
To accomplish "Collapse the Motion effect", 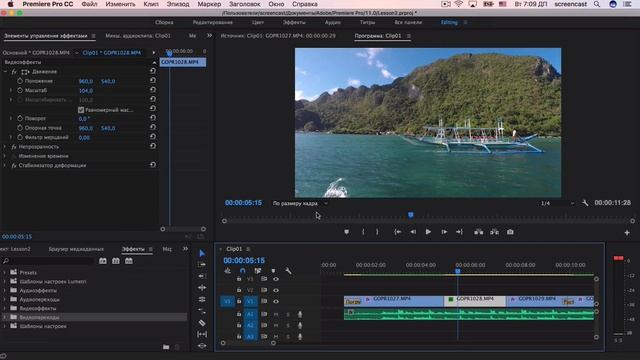I will (x=5, y=72).
